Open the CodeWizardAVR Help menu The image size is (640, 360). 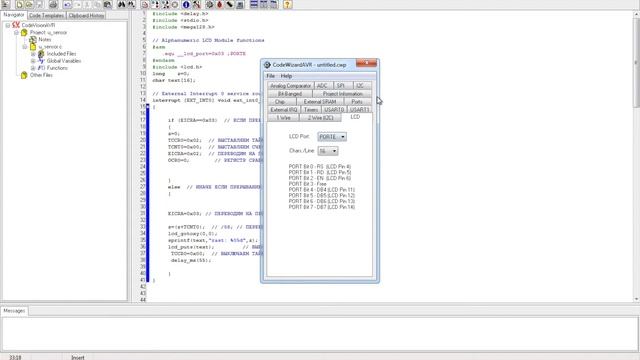coord(286,76)
